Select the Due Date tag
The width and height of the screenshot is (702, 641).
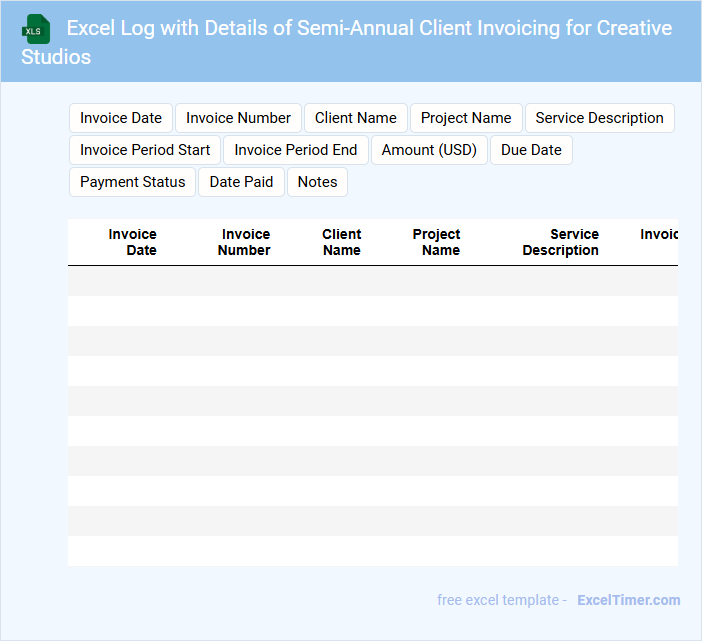click(531, 150)
